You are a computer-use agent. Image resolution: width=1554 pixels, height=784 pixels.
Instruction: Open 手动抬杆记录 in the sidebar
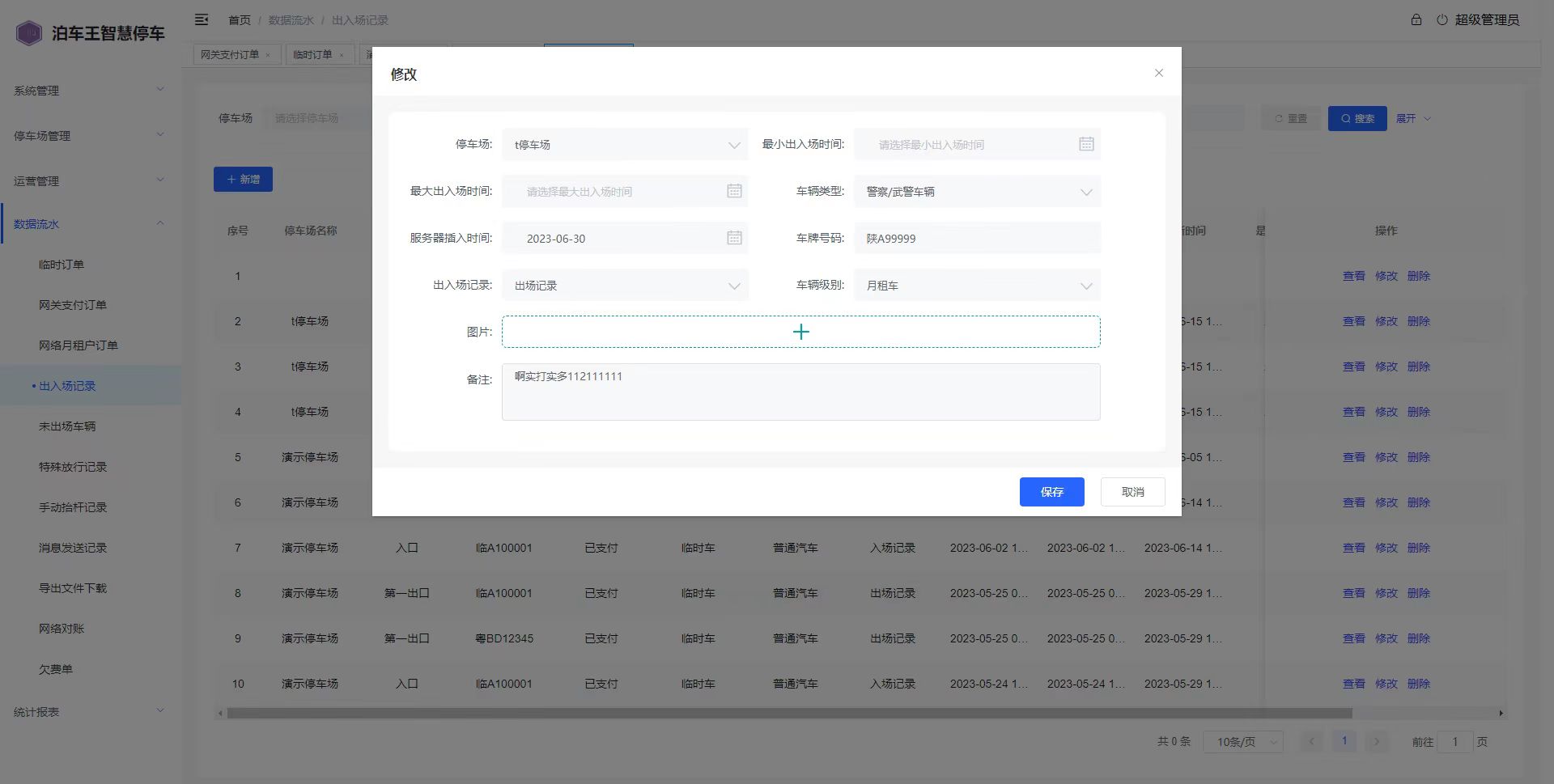[x=73, y=507]
